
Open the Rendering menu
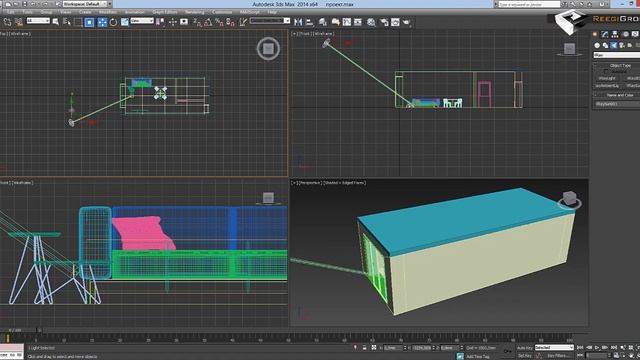195,12
